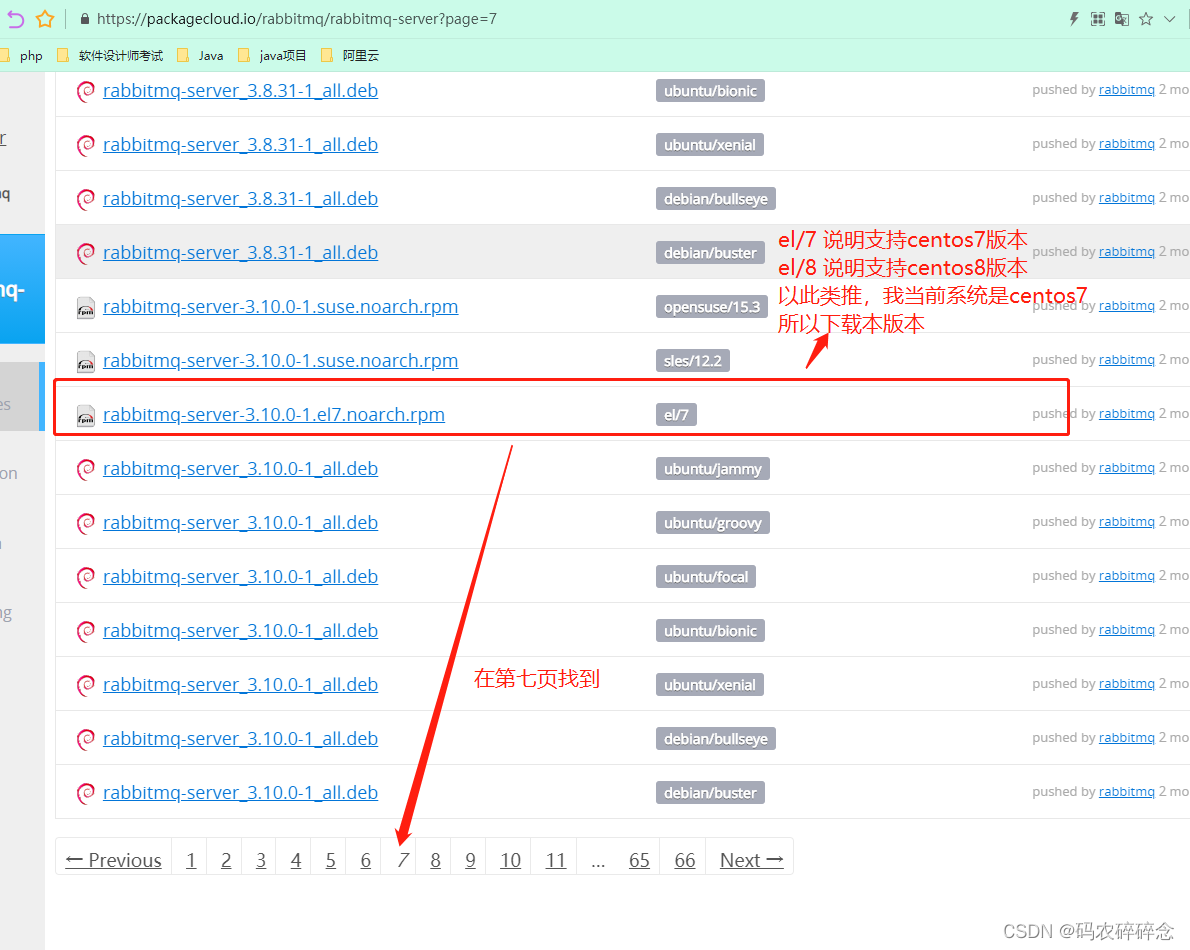
Task: Go to the Next page
Action: point(751,860)
